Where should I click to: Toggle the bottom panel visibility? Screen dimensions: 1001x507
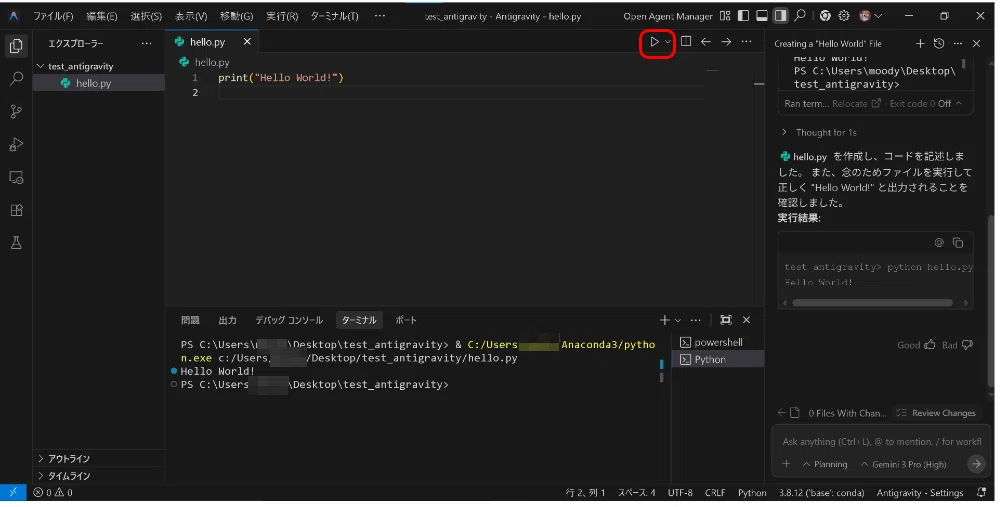pos(762,16)
